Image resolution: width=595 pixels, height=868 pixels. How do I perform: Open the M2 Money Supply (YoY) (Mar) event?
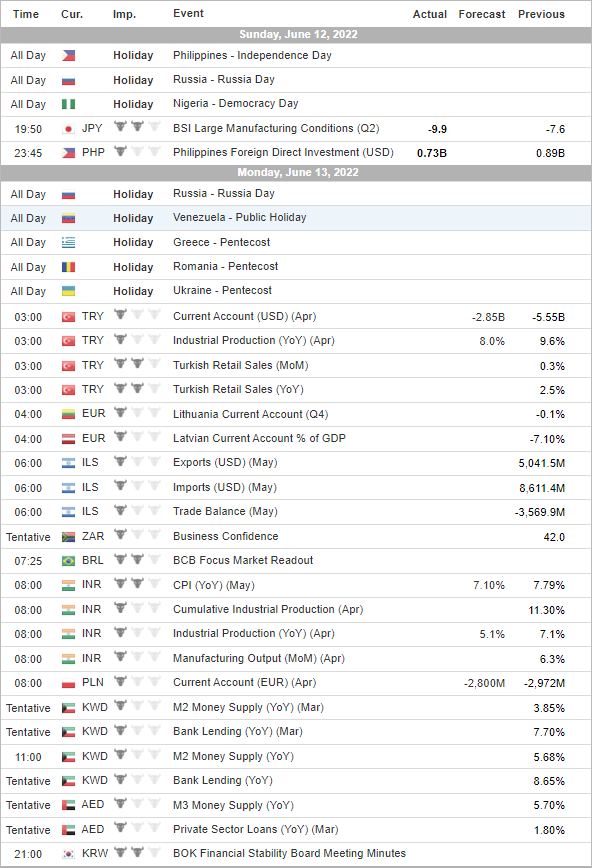[x=249, y=707]
